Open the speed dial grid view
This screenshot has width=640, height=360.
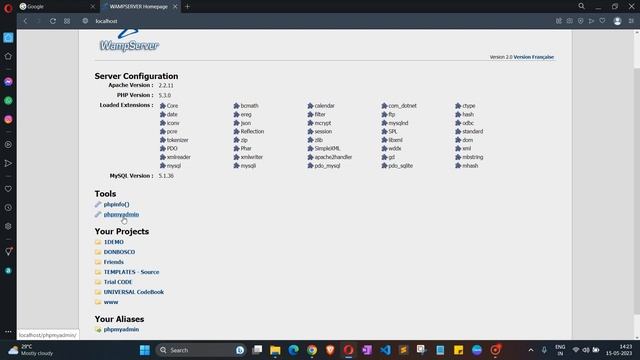tap(67, 21)
